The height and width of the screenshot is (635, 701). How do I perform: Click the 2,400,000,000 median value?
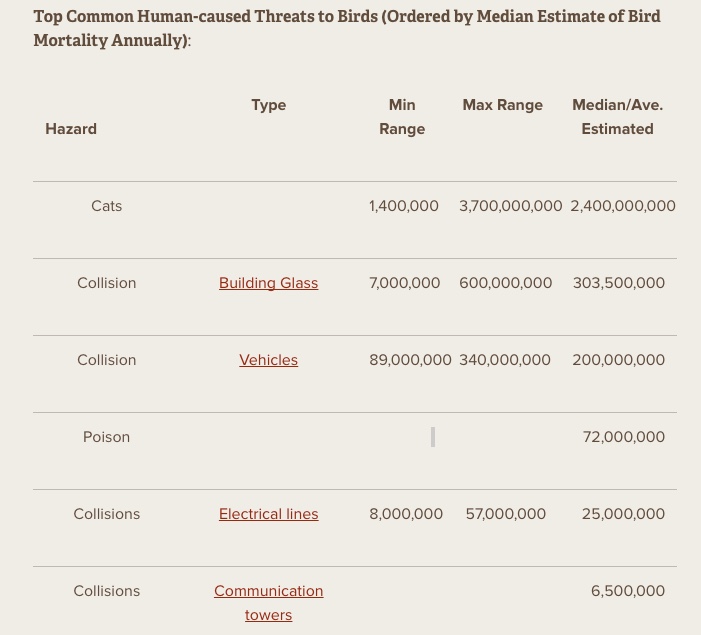point(623,206)
